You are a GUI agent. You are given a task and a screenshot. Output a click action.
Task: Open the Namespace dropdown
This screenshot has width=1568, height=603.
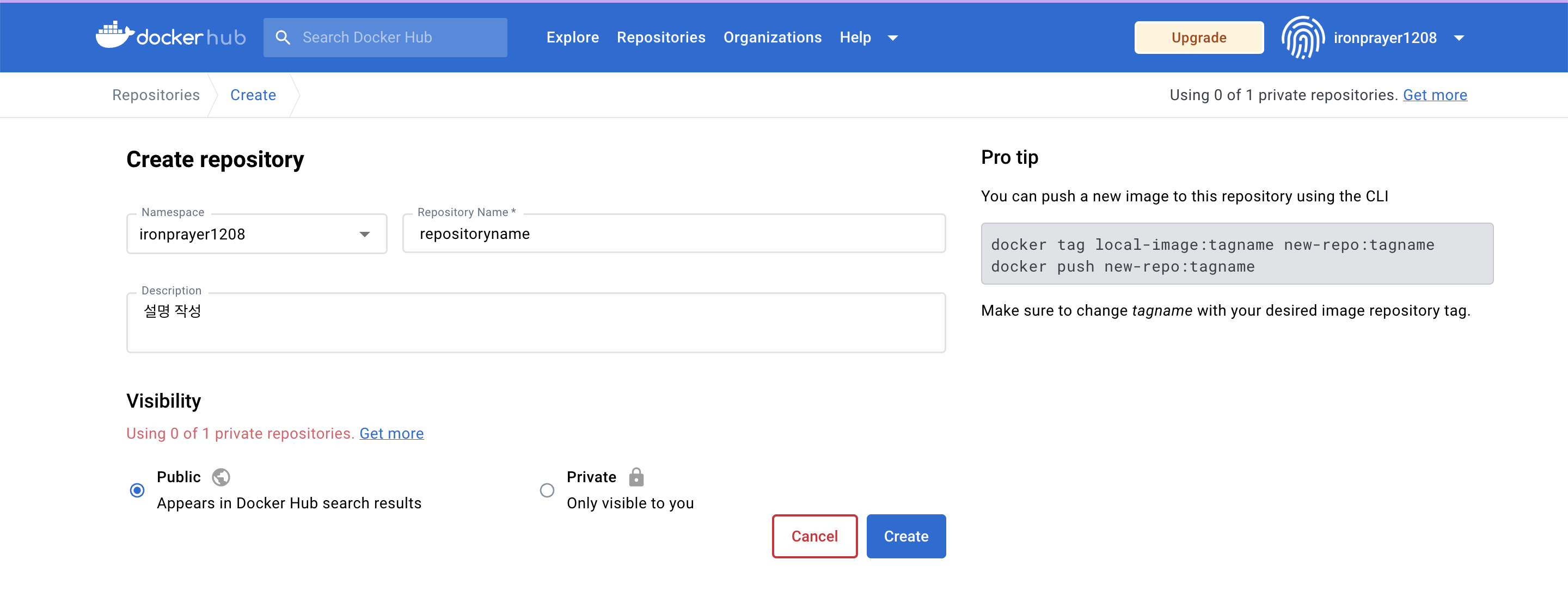(x=256, y=234)
